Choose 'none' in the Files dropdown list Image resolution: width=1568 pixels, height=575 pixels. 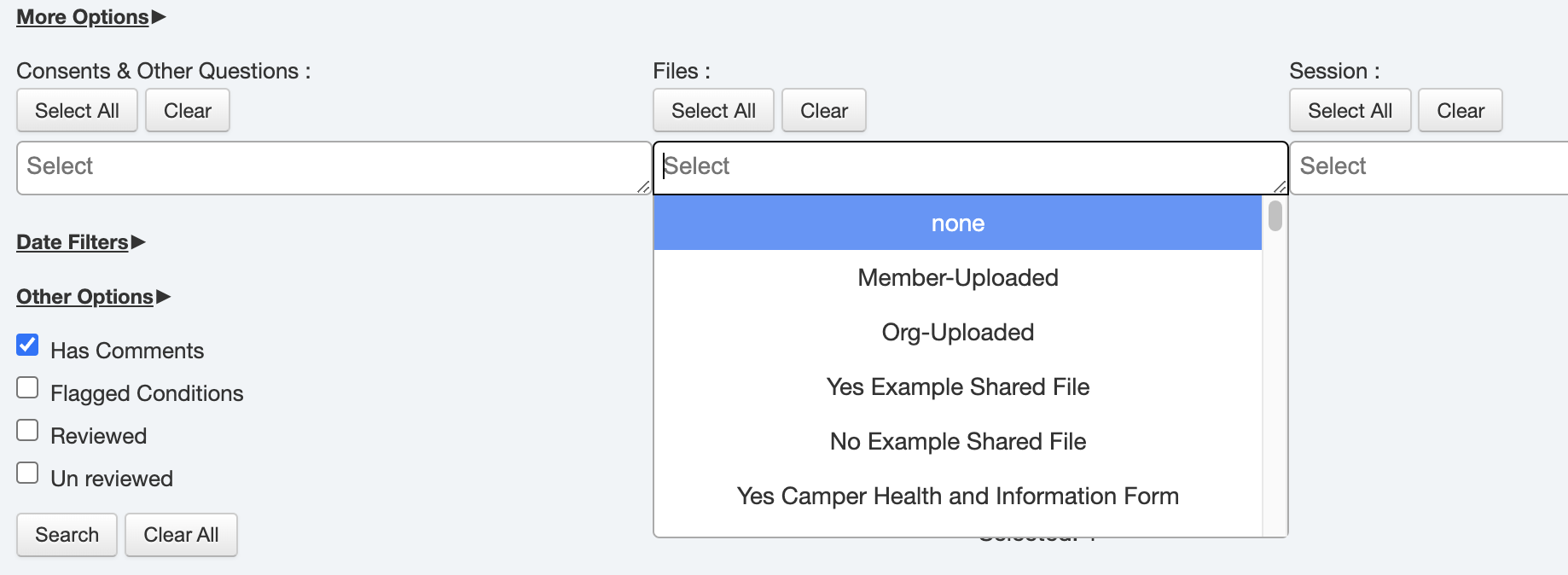point(957,224)
